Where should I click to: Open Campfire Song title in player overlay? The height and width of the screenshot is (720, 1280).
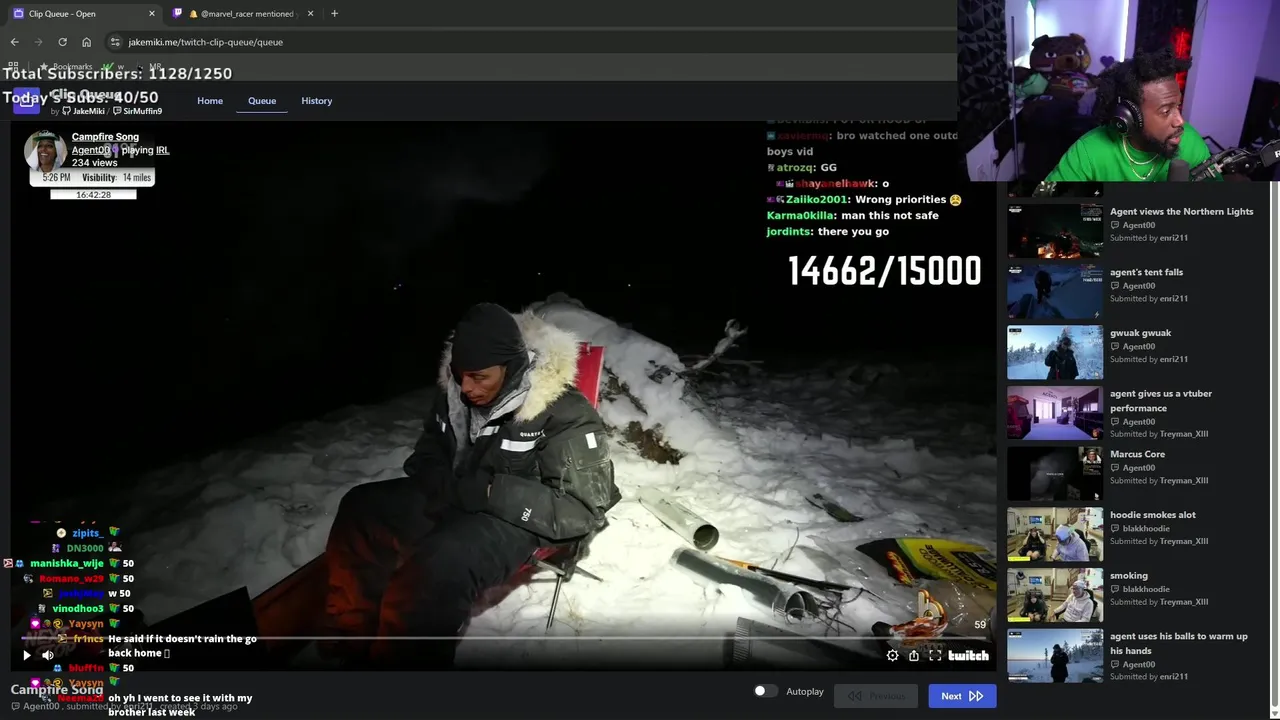pos(105,137)
